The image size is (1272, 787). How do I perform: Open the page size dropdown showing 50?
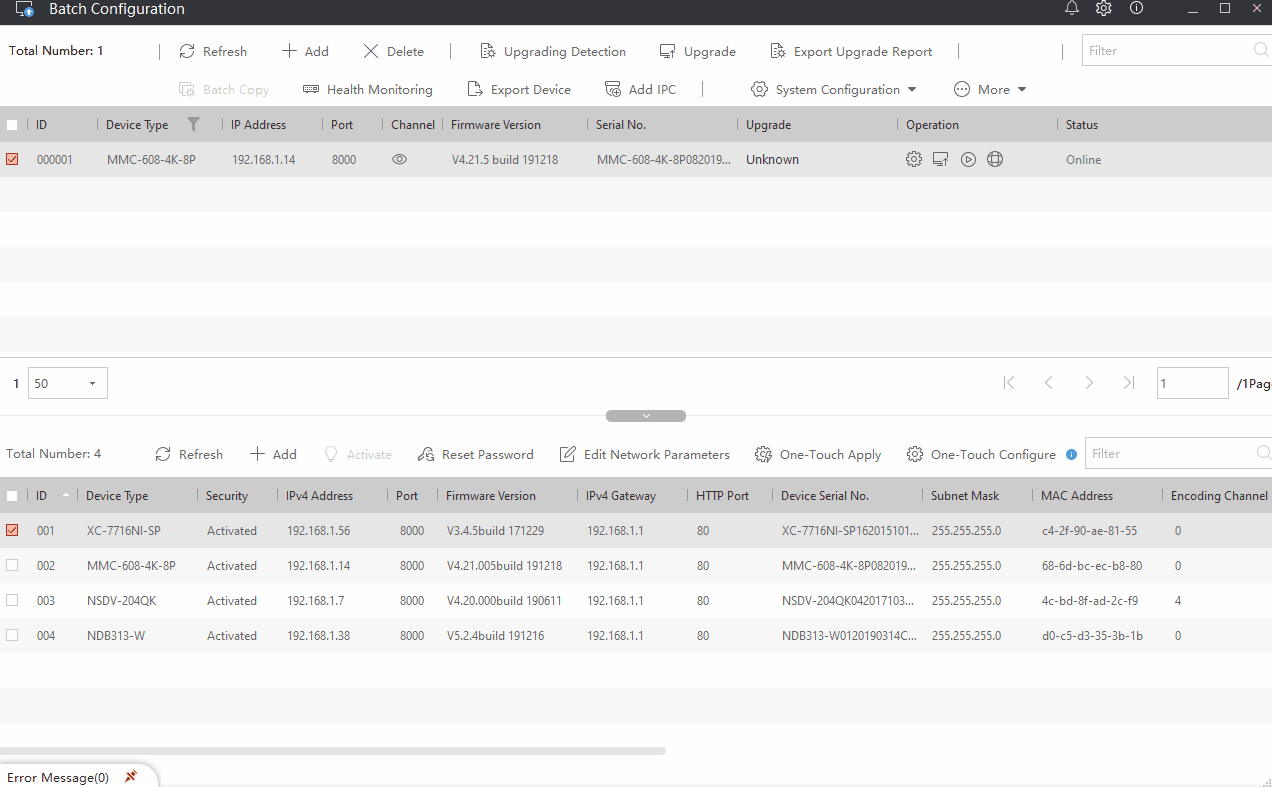click(x=68, y=383)
